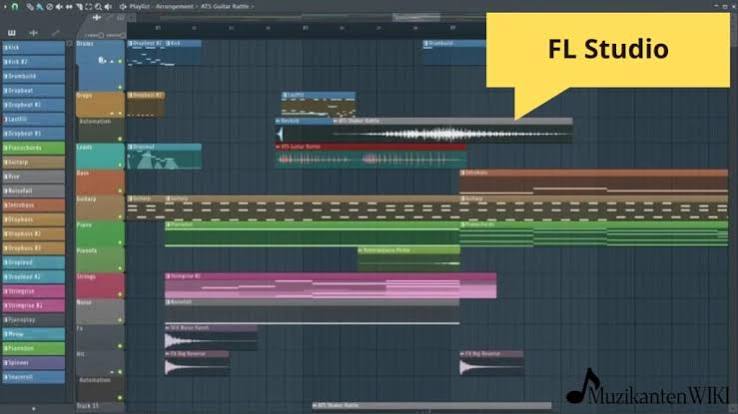Click the Noisefall clip on Noise track
The width and height of the screenshot is (738, 414).
click(312, 311)
